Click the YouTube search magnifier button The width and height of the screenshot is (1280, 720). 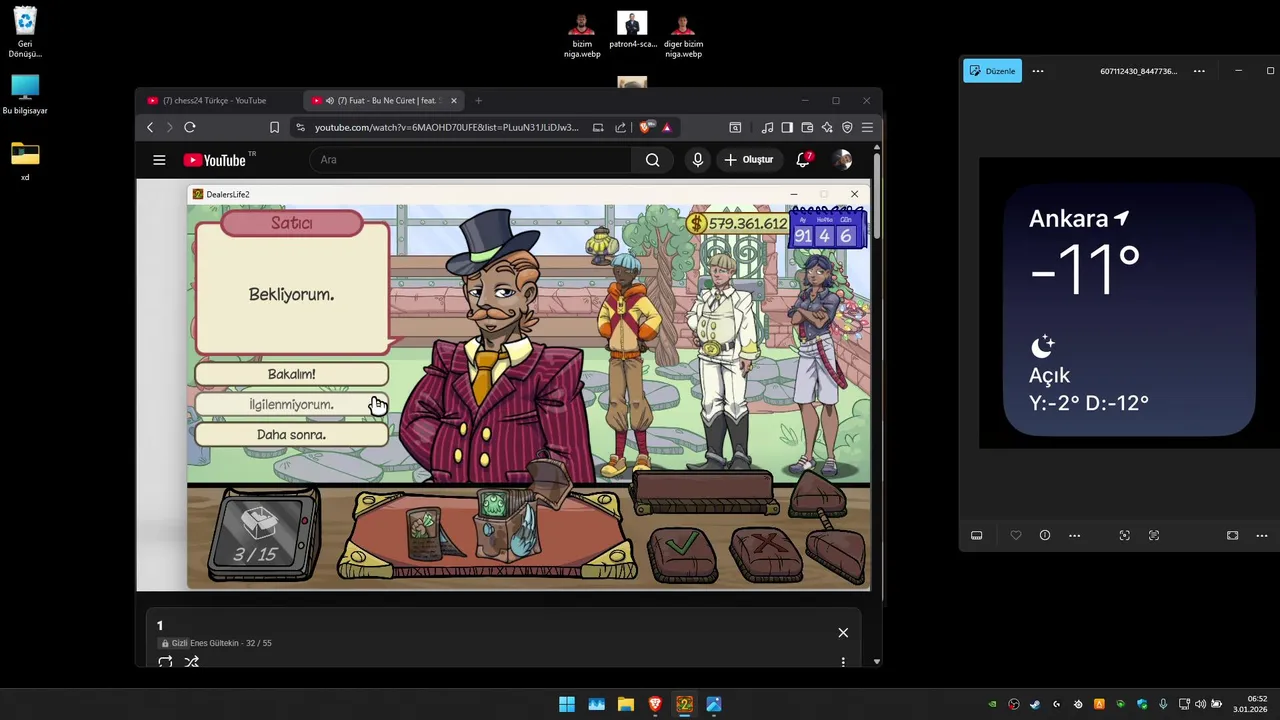[x=652, y=160]
